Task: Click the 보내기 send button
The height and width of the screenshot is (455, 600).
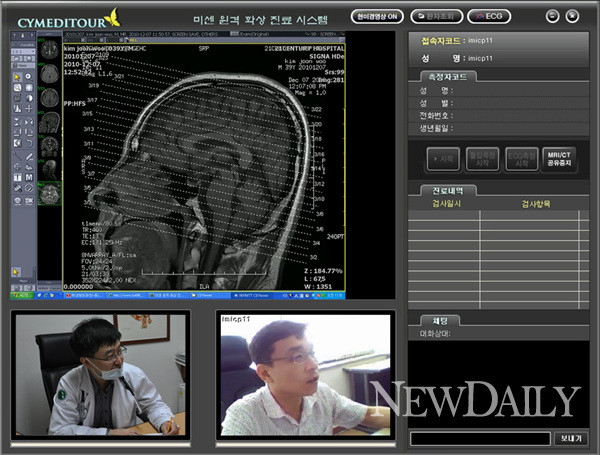Action: coord(571,439)
